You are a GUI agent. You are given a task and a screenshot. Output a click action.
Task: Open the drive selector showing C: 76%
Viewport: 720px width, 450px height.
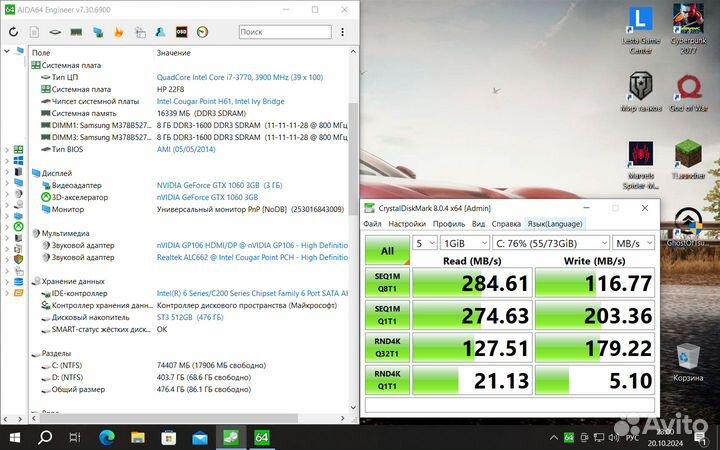548,243
